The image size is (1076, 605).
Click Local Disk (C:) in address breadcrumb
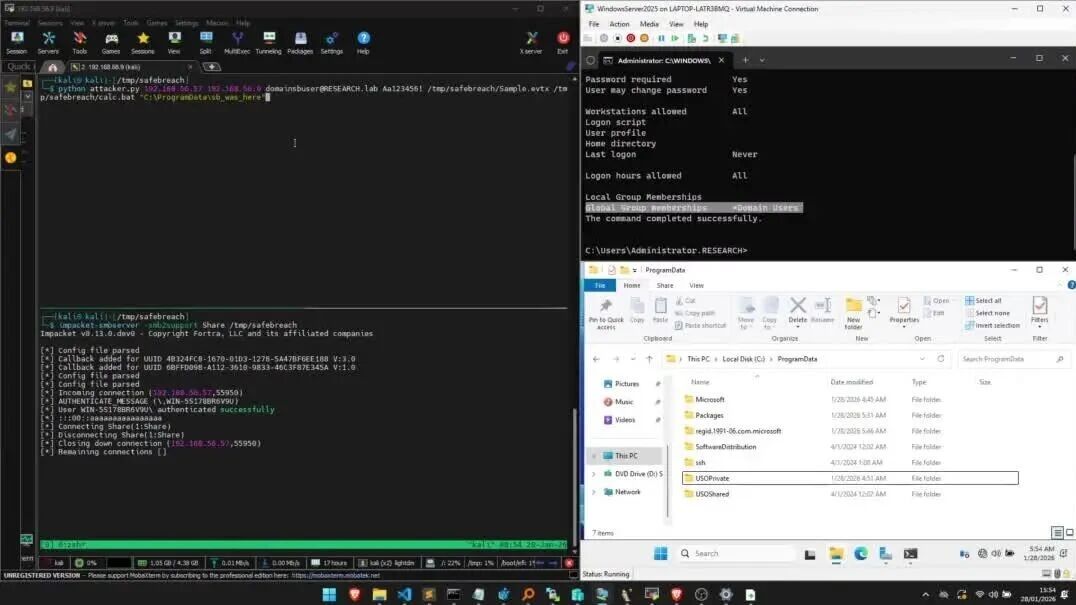pyautogui.click(x=743, y=359)
